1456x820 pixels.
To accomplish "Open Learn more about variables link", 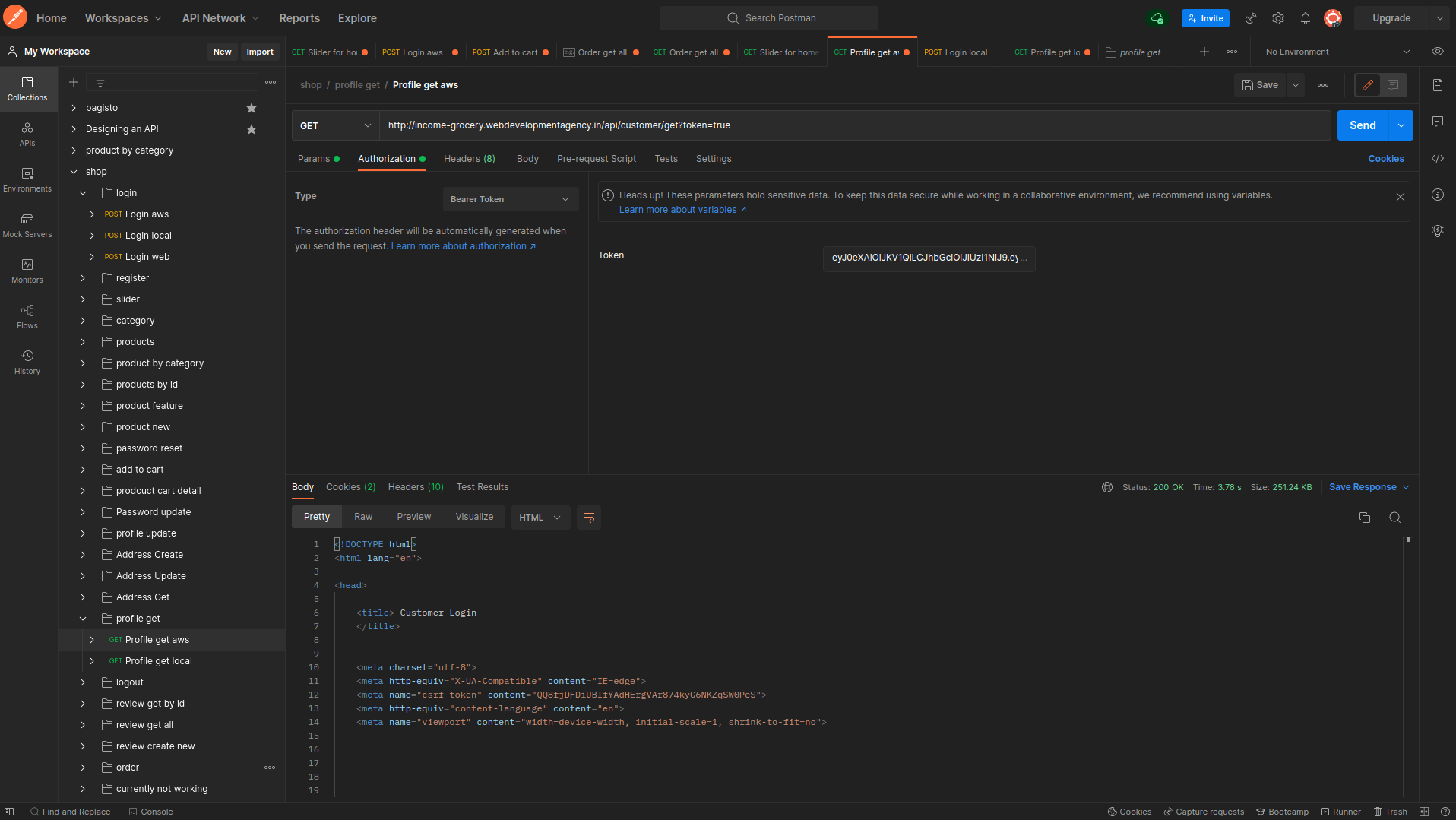I will tap(682, 210).
